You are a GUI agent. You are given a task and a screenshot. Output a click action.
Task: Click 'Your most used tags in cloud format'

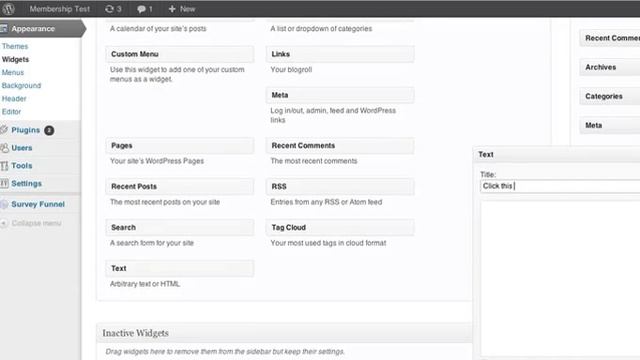(328, 243)
